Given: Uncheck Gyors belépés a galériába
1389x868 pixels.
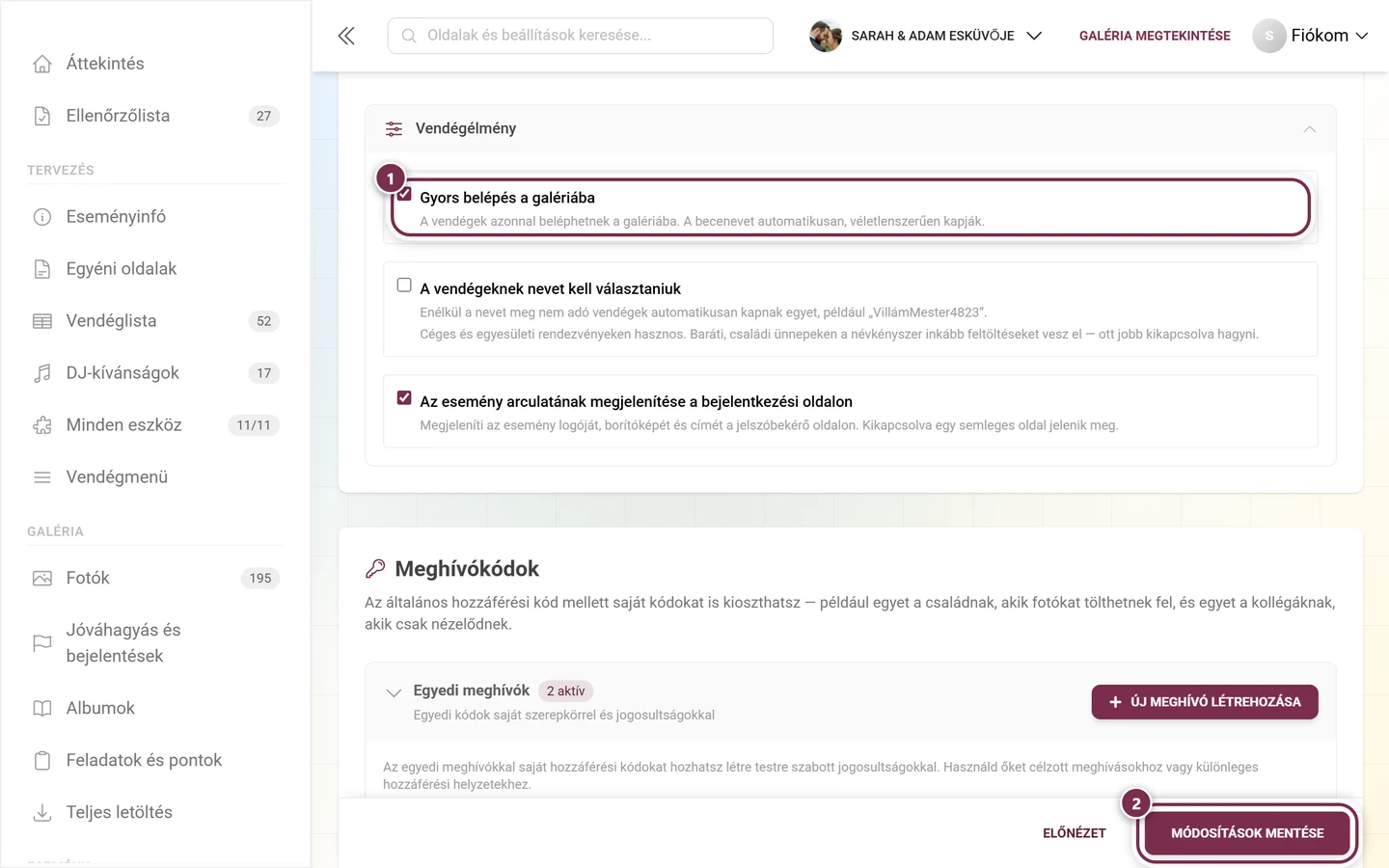Looking at the screenshot, I should coord(405,195).
